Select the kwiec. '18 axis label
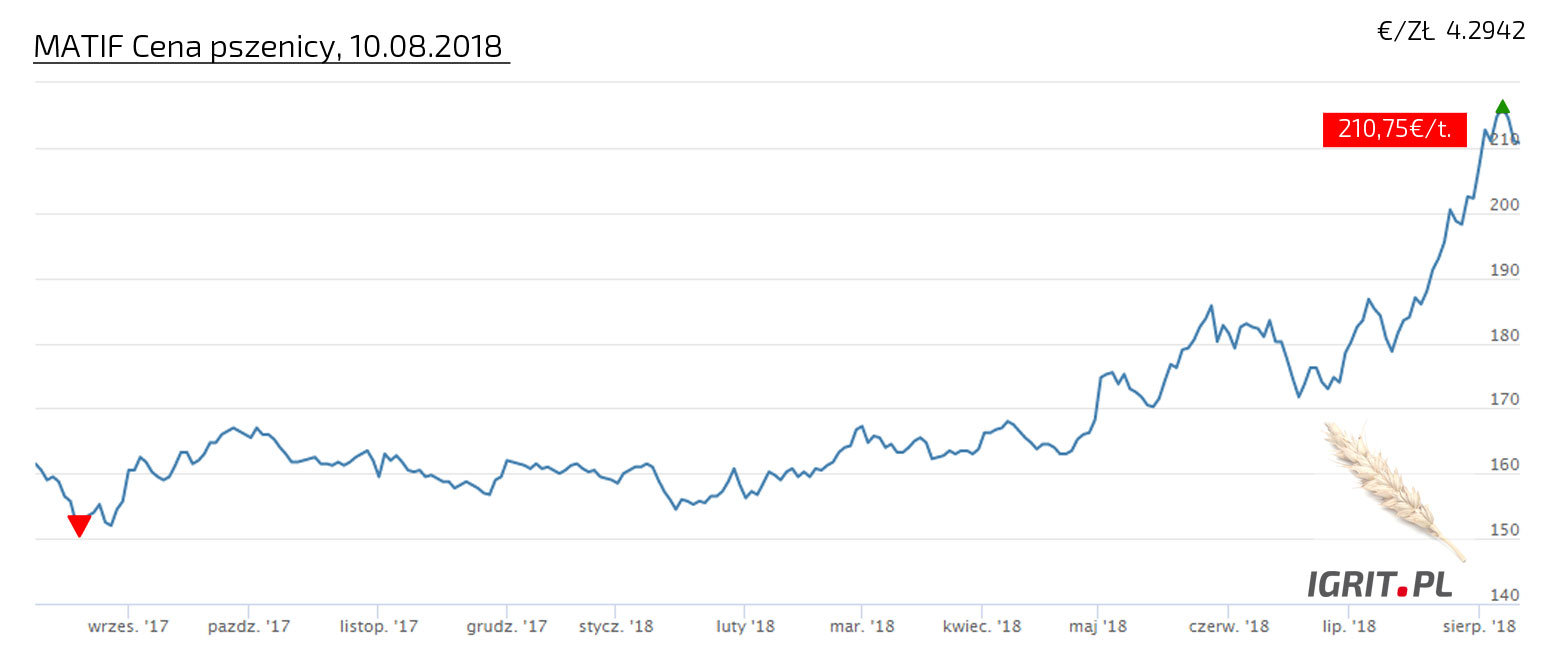This screenshot has height=662, width=1559. (x=982, y=627)
